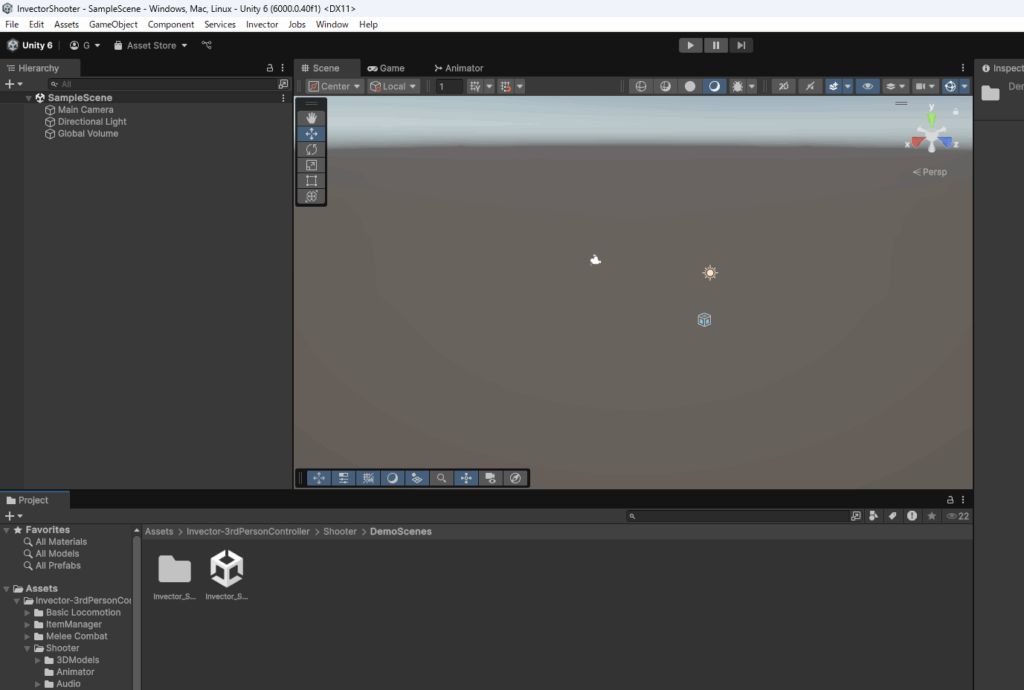This screenshot has width=1024, height=690.
Task: Select the Hand view tool
Action: click(x=311, y=118)
